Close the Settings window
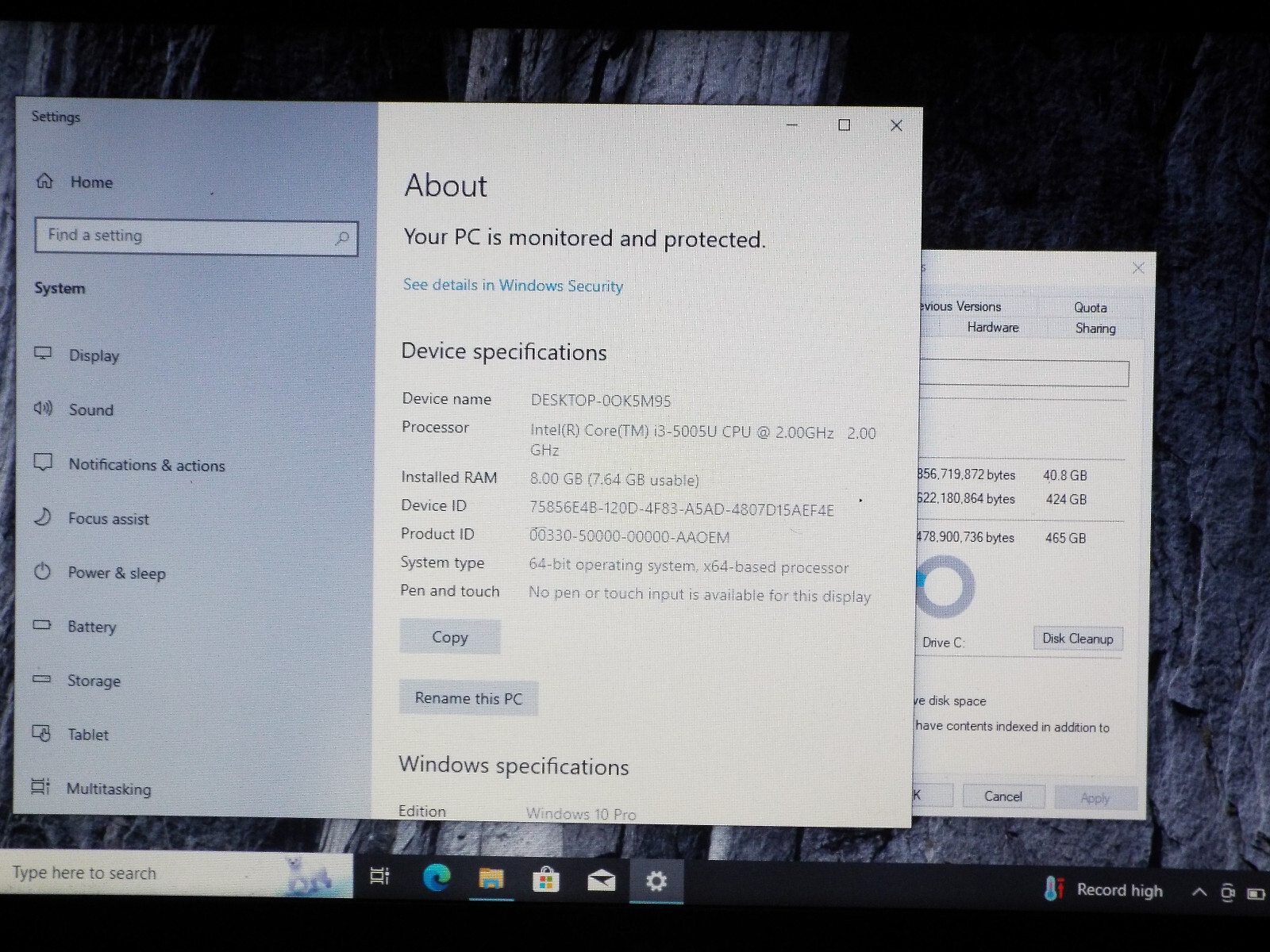 coord(896,125)
